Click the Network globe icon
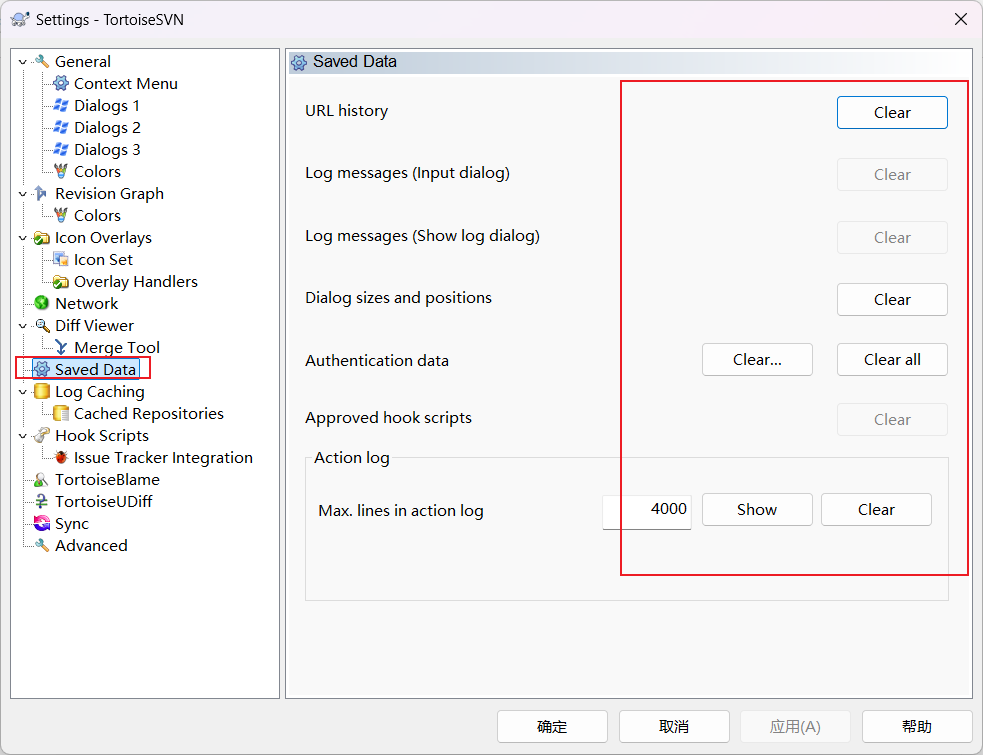This screenshot has height=755, width=983. [x=41, y=304]
